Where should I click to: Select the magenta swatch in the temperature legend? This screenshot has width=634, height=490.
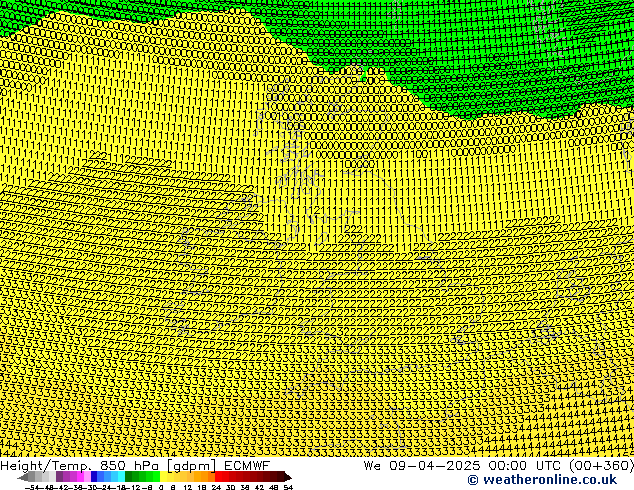[82, 477]
